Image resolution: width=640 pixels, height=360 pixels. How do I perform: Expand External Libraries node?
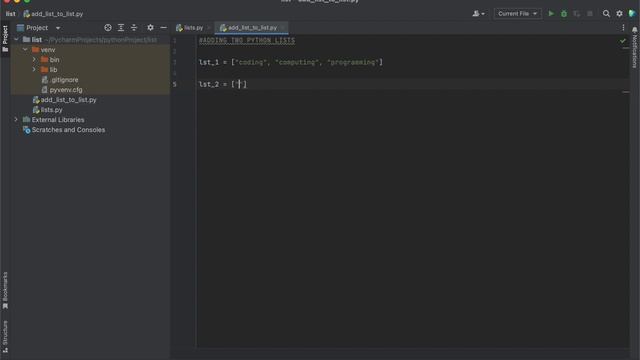16,120
